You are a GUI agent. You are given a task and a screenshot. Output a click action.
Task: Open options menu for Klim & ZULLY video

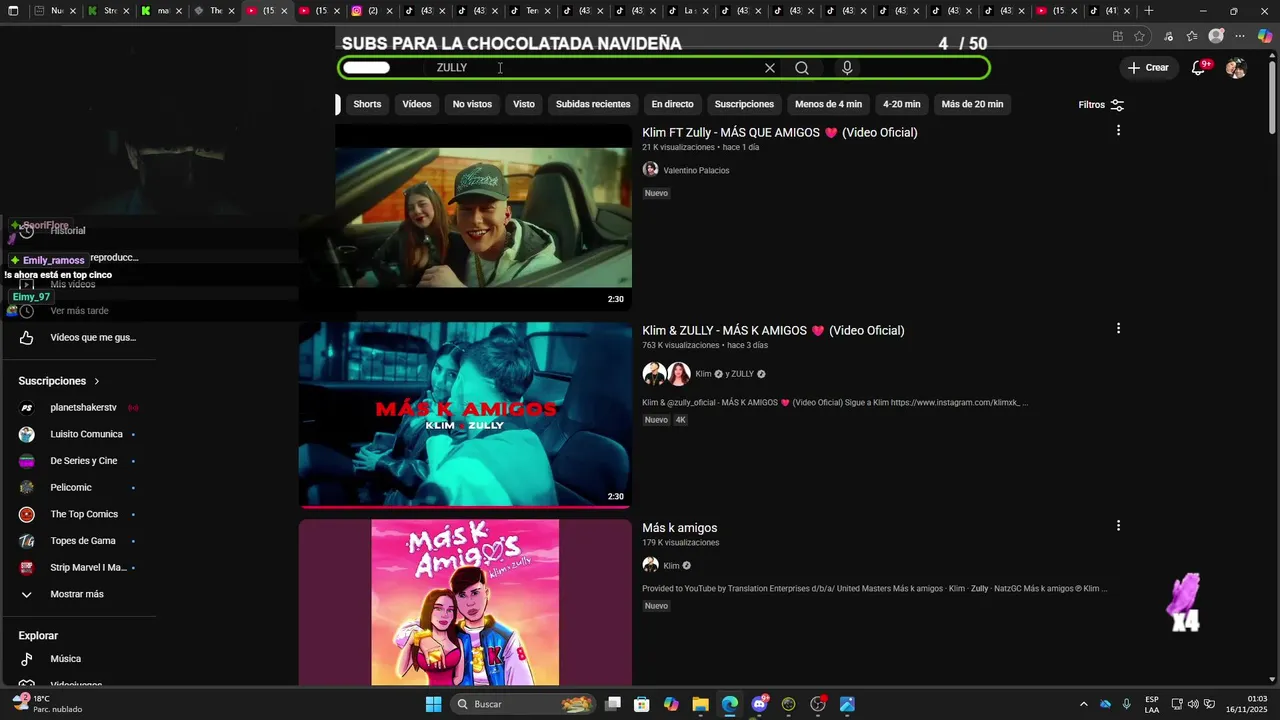1118,328
